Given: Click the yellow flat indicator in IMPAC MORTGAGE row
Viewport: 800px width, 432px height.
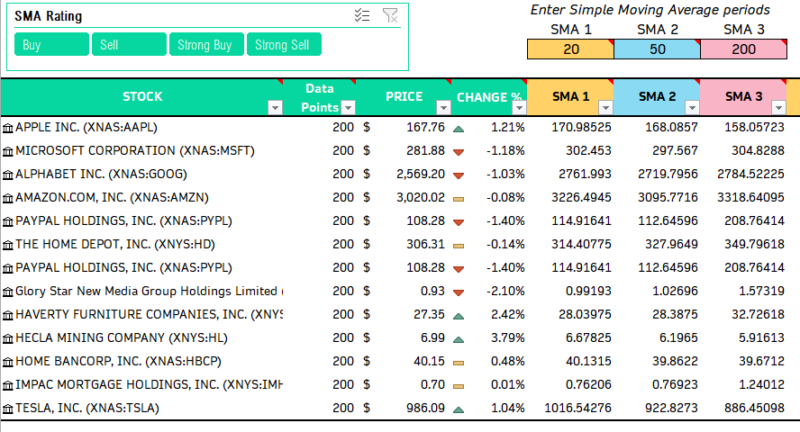Looking at the screenshot, I should pos(459,386).
